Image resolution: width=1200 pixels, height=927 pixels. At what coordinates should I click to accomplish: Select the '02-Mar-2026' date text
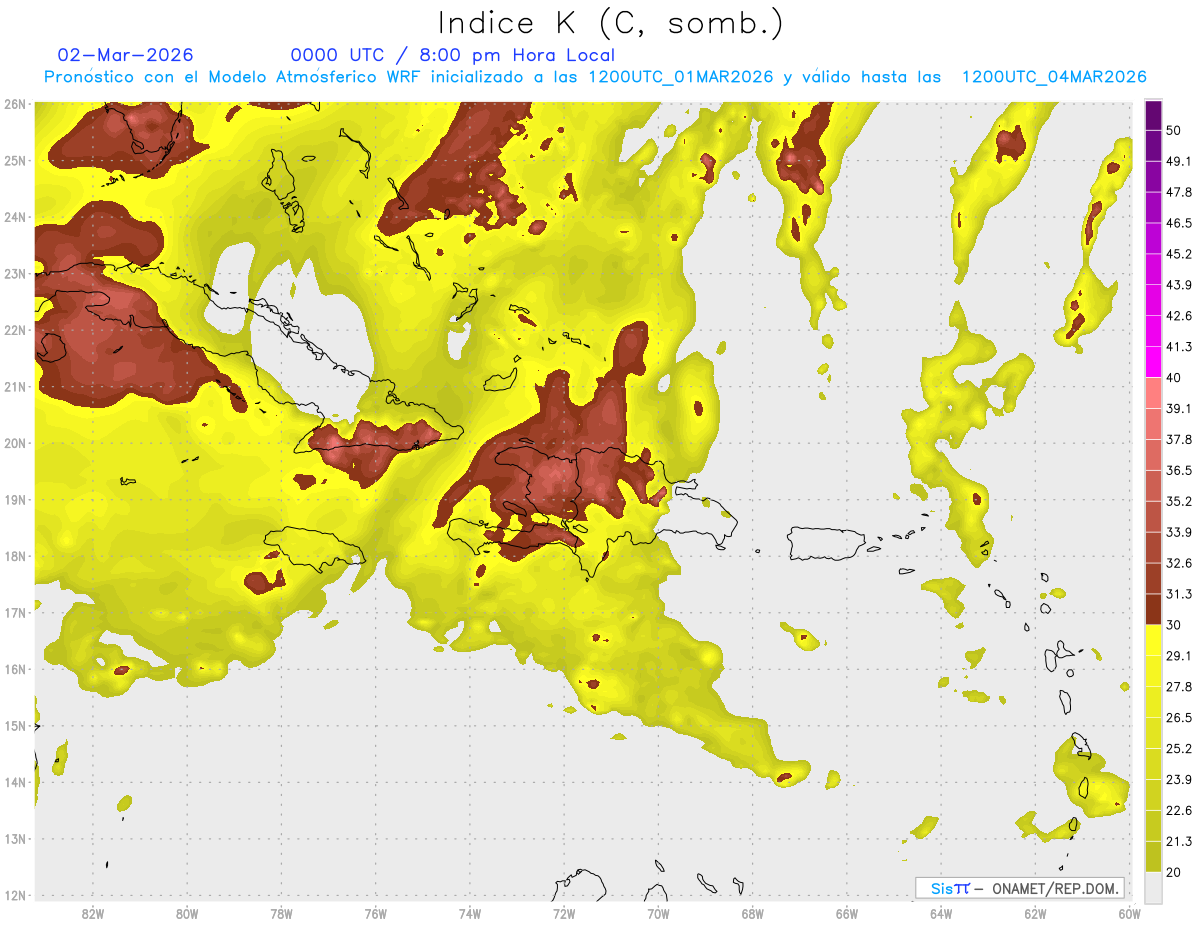click(126, 55)
